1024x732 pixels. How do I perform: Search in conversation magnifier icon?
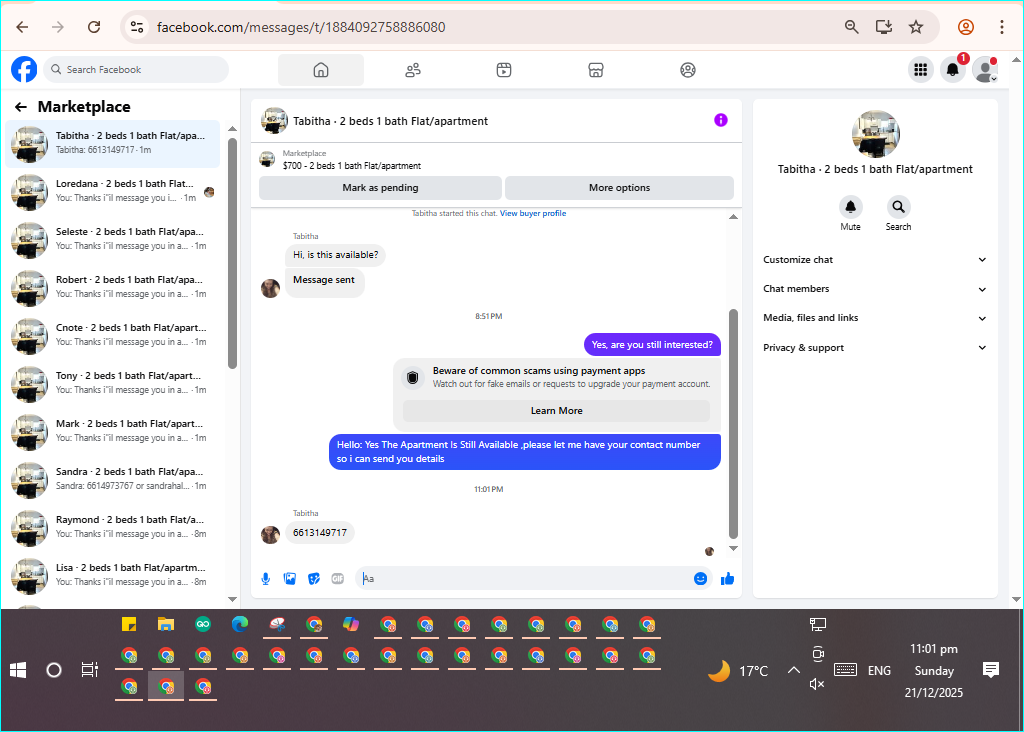point(899,207)
